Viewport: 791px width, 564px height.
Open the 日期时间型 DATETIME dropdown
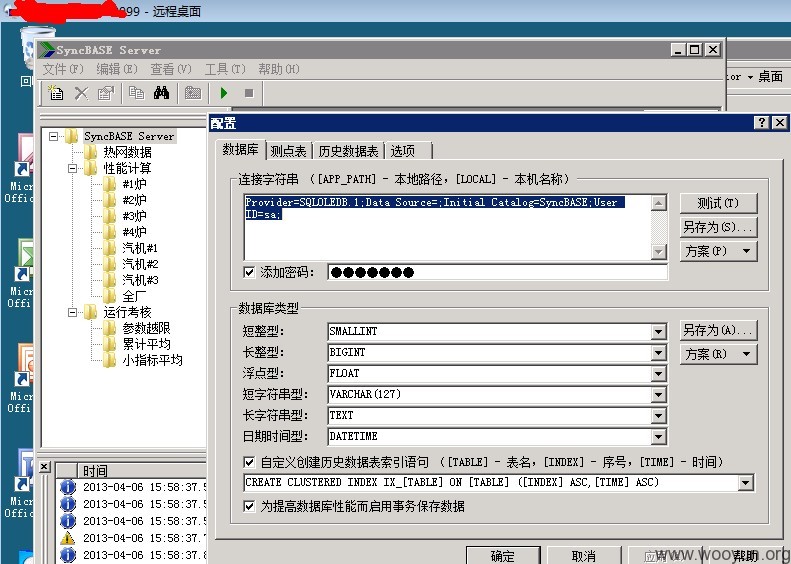click(x=658, y=437)
